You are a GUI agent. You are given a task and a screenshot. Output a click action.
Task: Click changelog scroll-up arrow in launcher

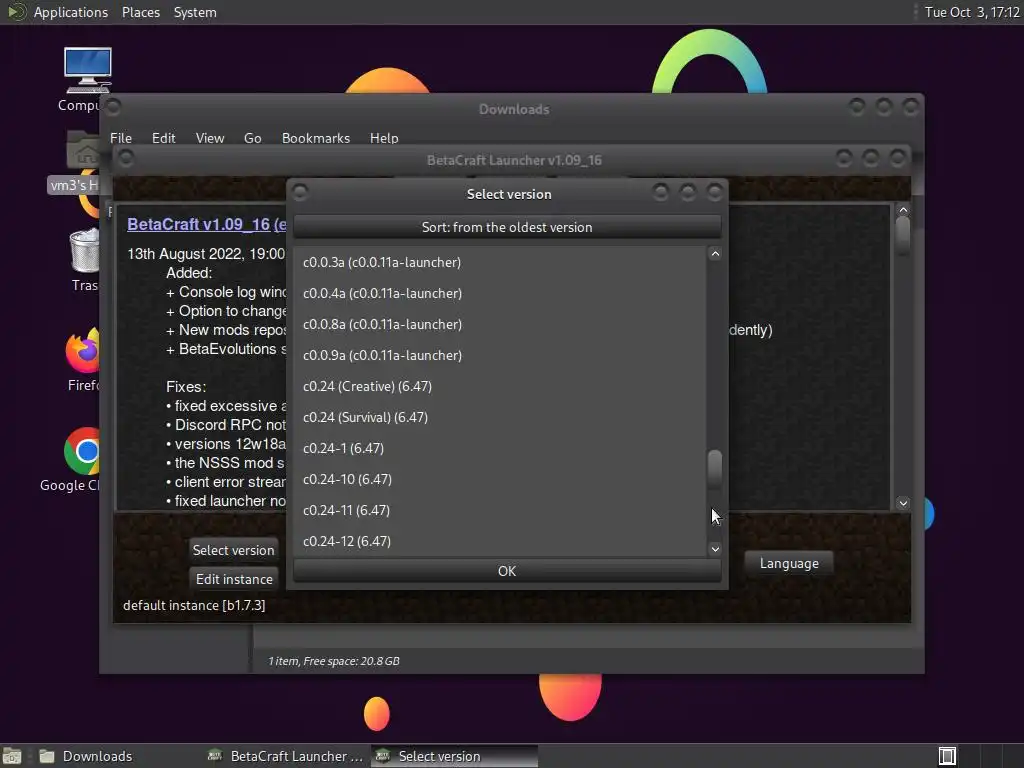[903, 210]
